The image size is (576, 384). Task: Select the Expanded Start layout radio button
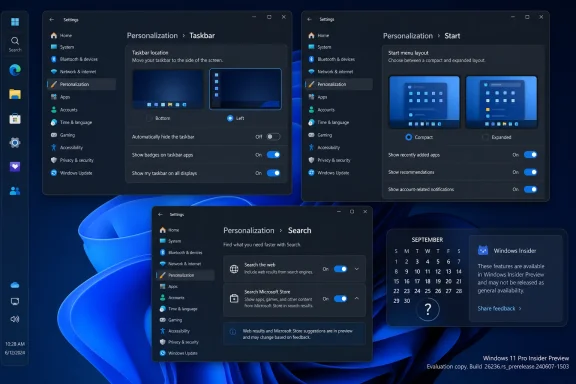(x=485, y=137)
